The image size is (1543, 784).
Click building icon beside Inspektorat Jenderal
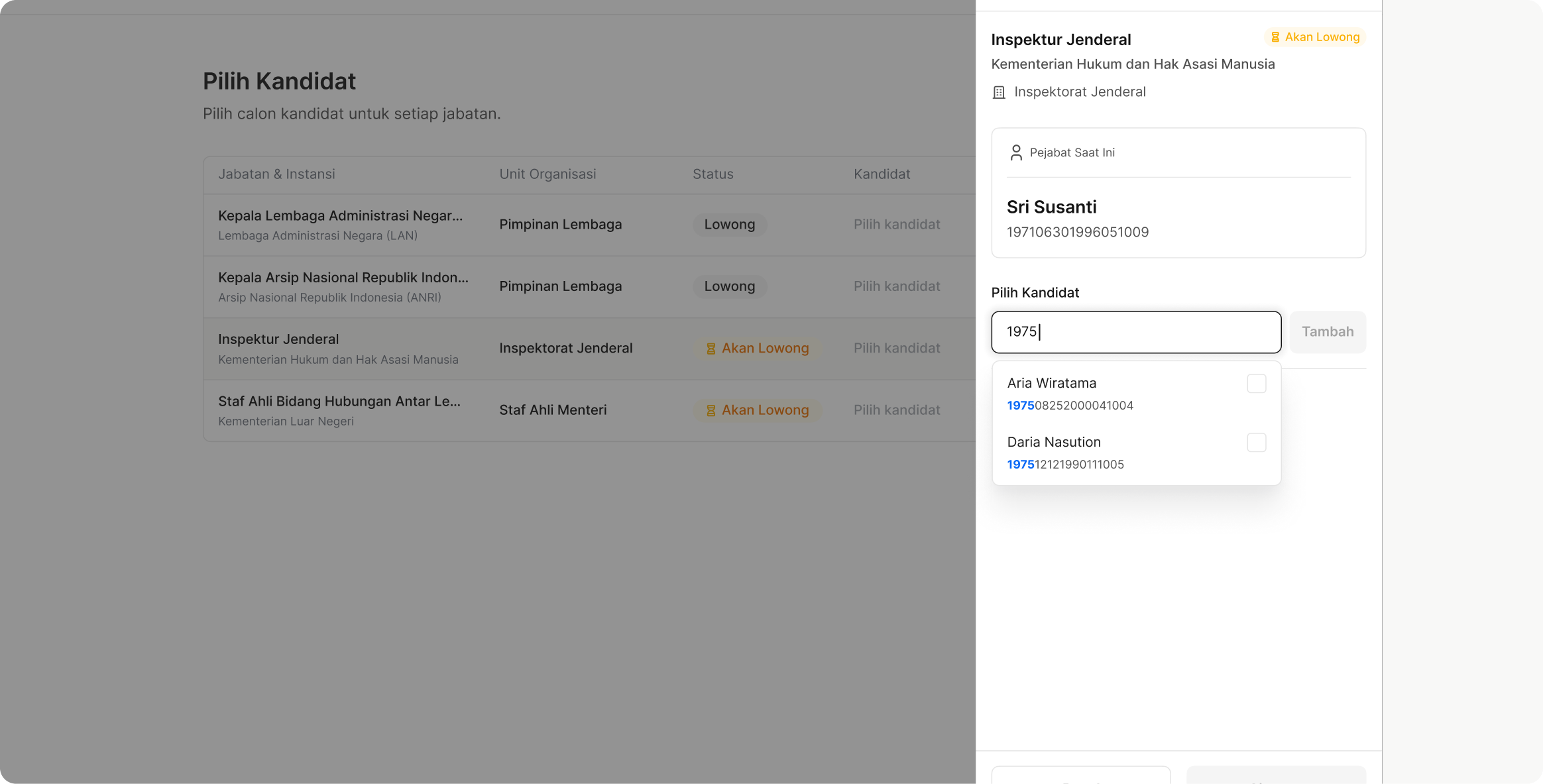[999, 92]
